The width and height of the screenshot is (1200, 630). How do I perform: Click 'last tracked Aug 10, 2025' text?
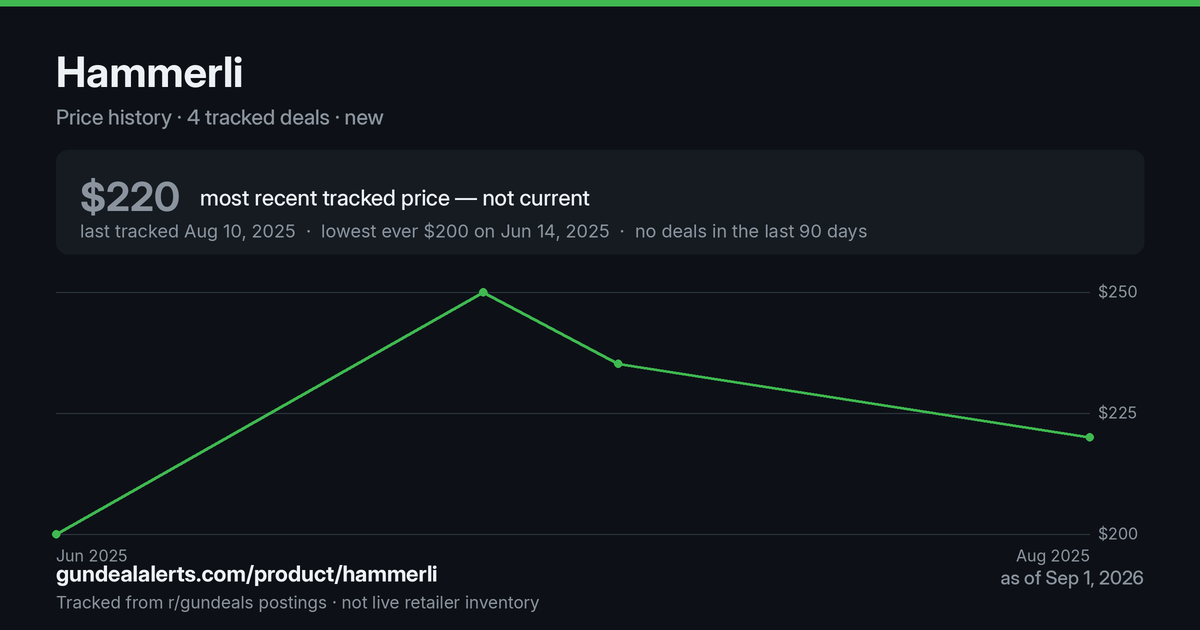pos(188,231)
